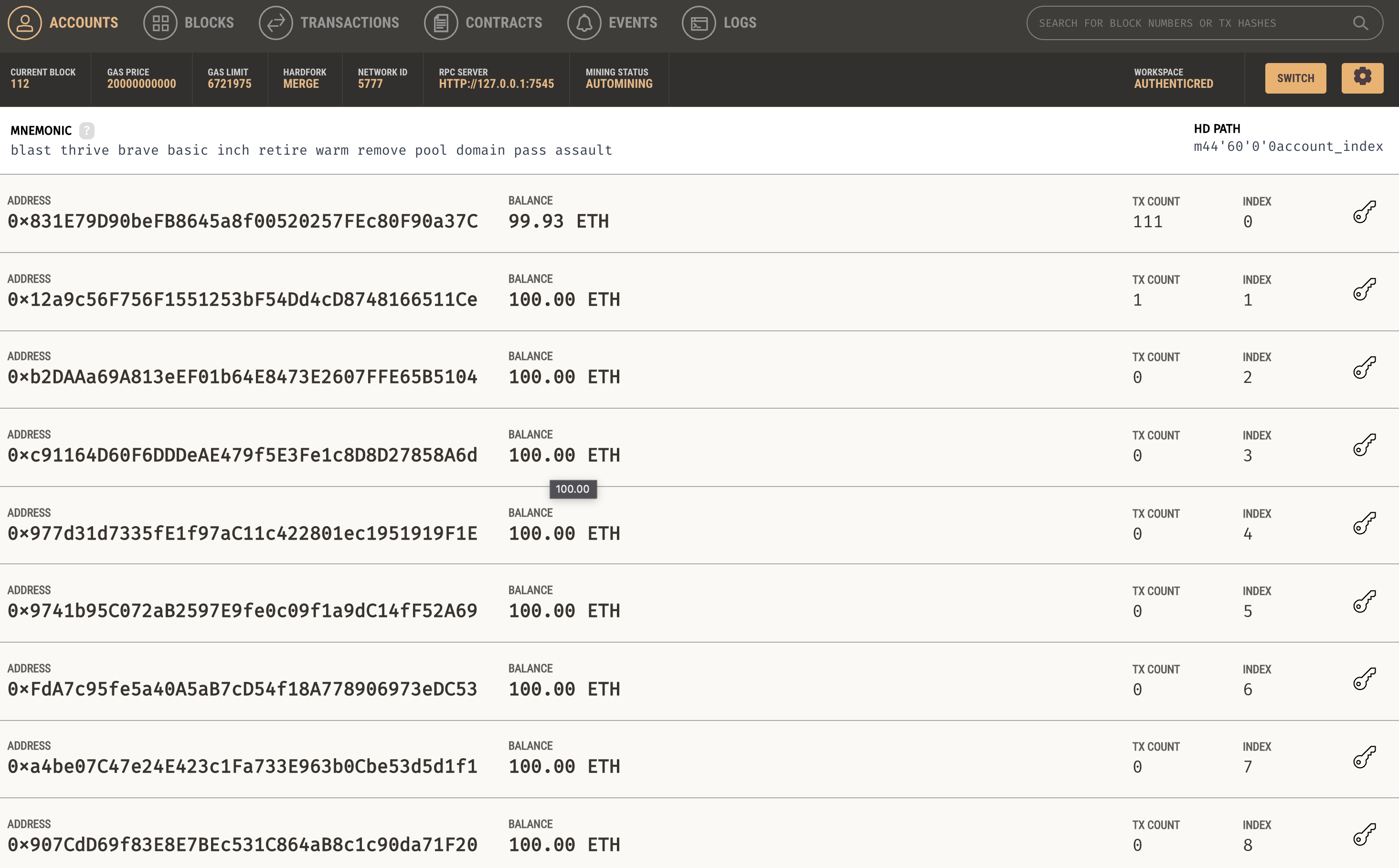Click the mnemonic phrase text

311,150
